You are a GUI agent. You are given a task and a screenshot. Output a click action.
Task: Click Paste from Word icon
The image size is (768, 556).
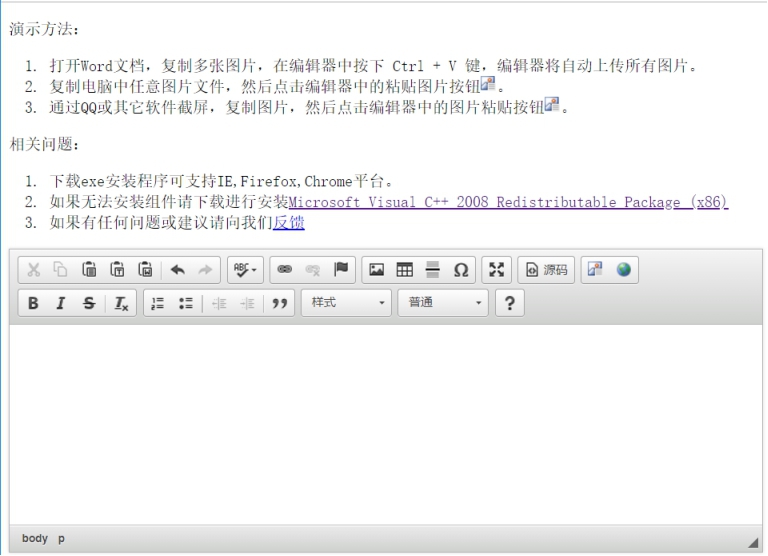[x=145, y=269]
